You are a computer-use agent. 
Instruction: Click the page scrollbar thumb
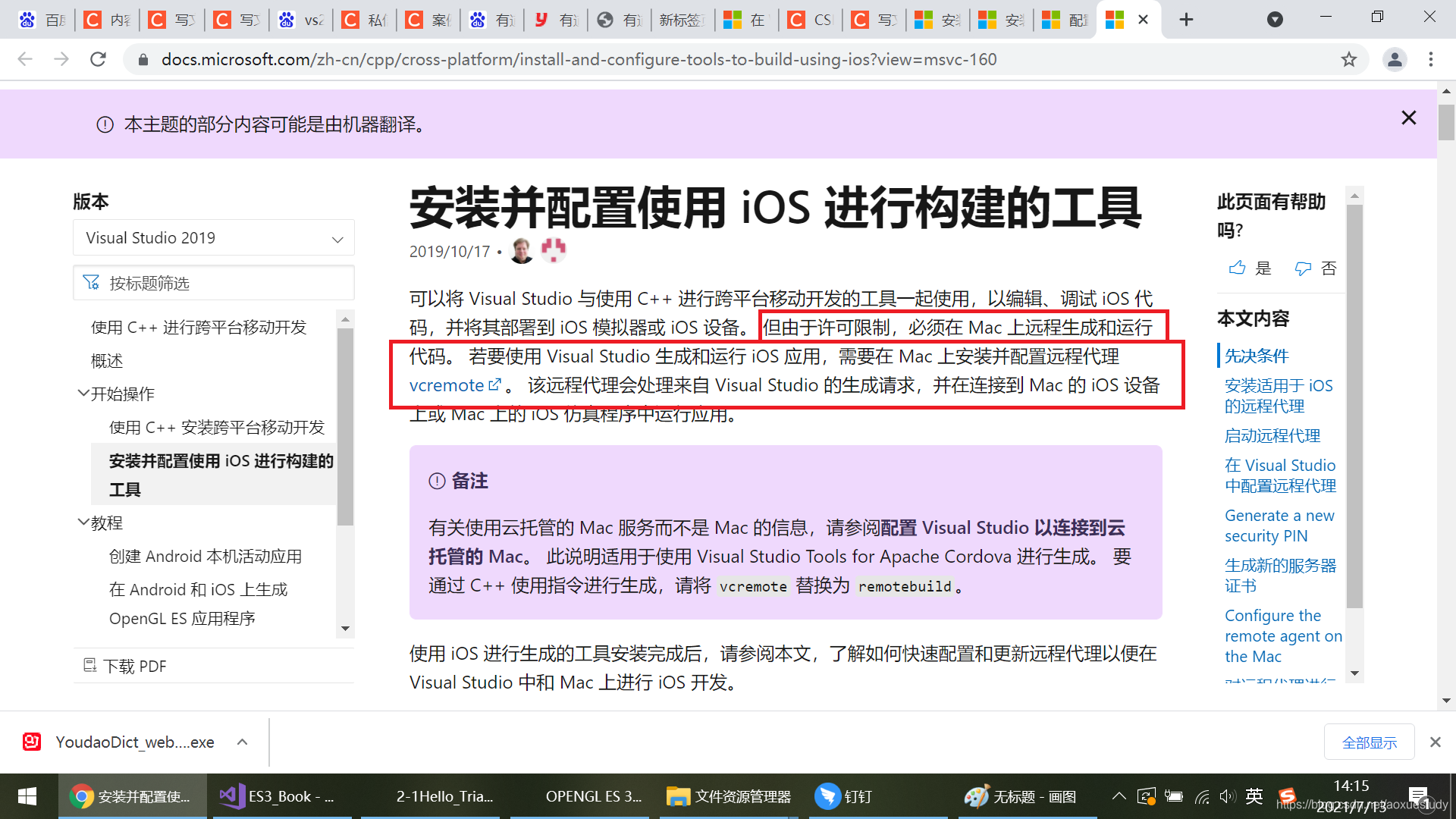point(1446,122)
